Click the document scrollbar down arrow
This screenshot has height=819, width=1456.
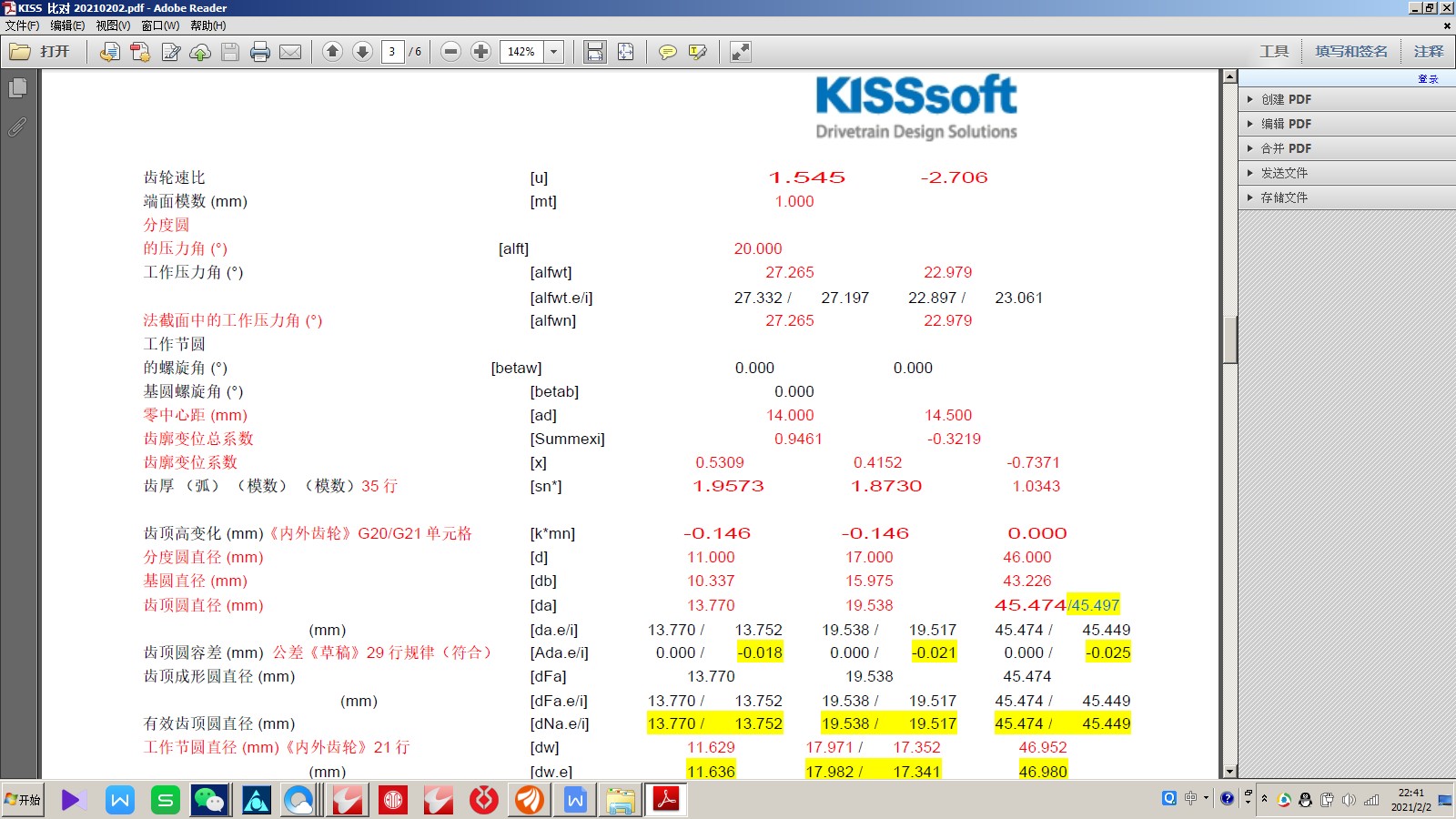tap(1229, 772)
